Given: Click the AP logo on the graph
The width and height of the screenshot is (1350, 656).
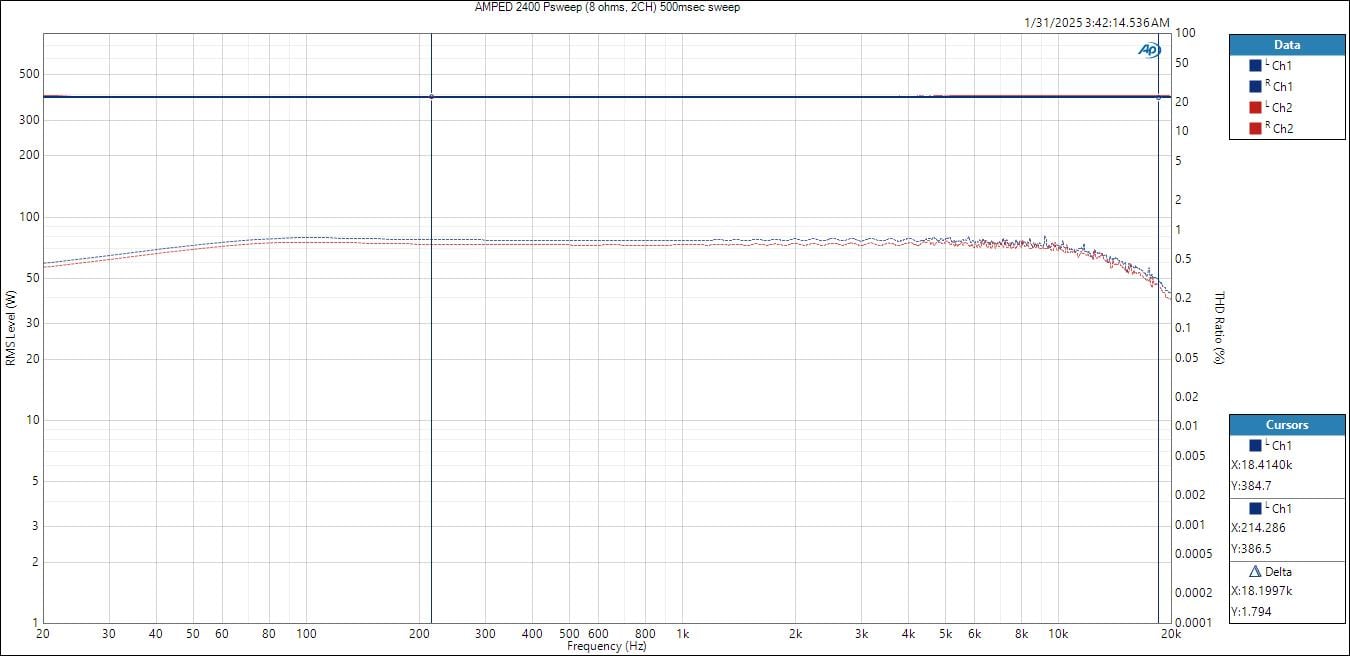Looking at the screenshot, I should point(1148,49).
